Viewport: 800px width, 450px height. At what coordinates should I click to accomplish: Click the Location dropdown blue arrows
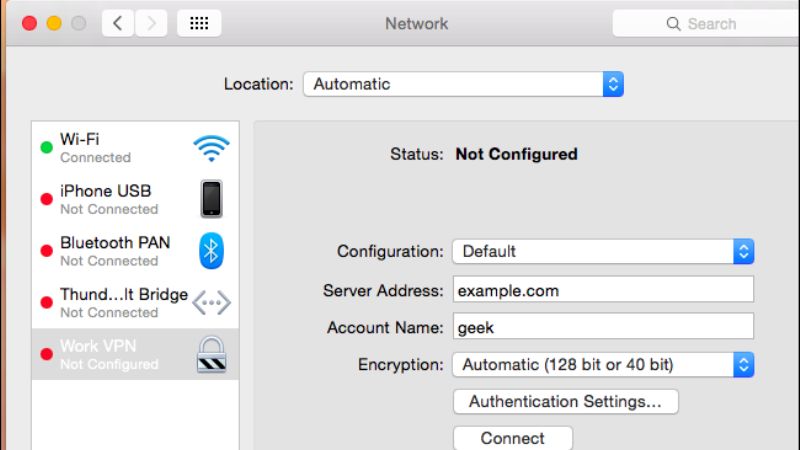pyautogui.click(x=613, y=84)
